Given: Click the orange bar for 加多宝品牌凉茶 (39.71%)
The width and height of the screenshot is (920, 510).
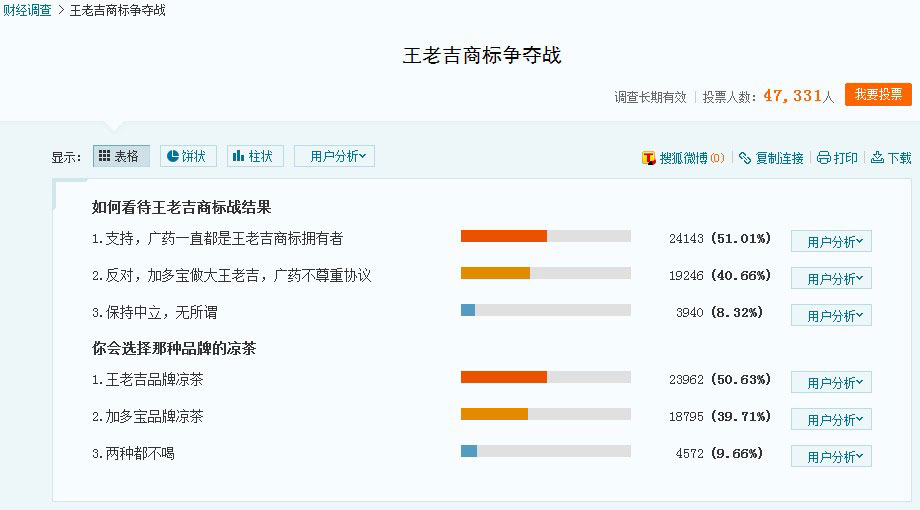Looking at the screenshot, I should pyautogui.click(x=494, y=414).
